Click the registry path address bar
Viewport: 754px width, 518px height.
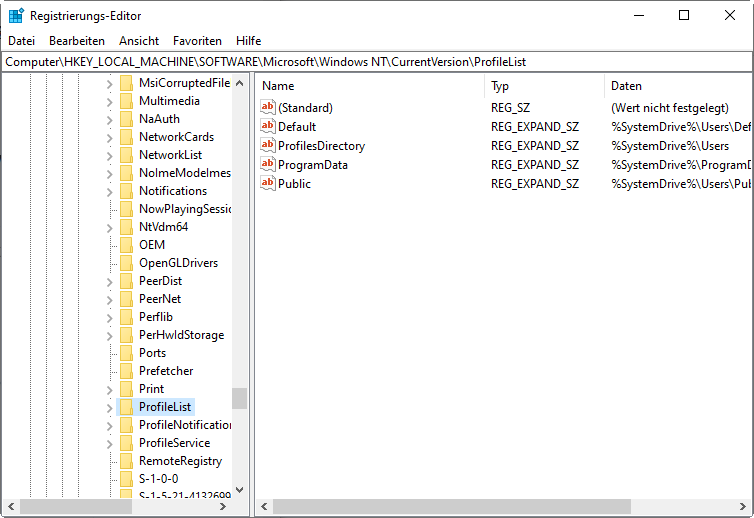click(x=377, y=62)
